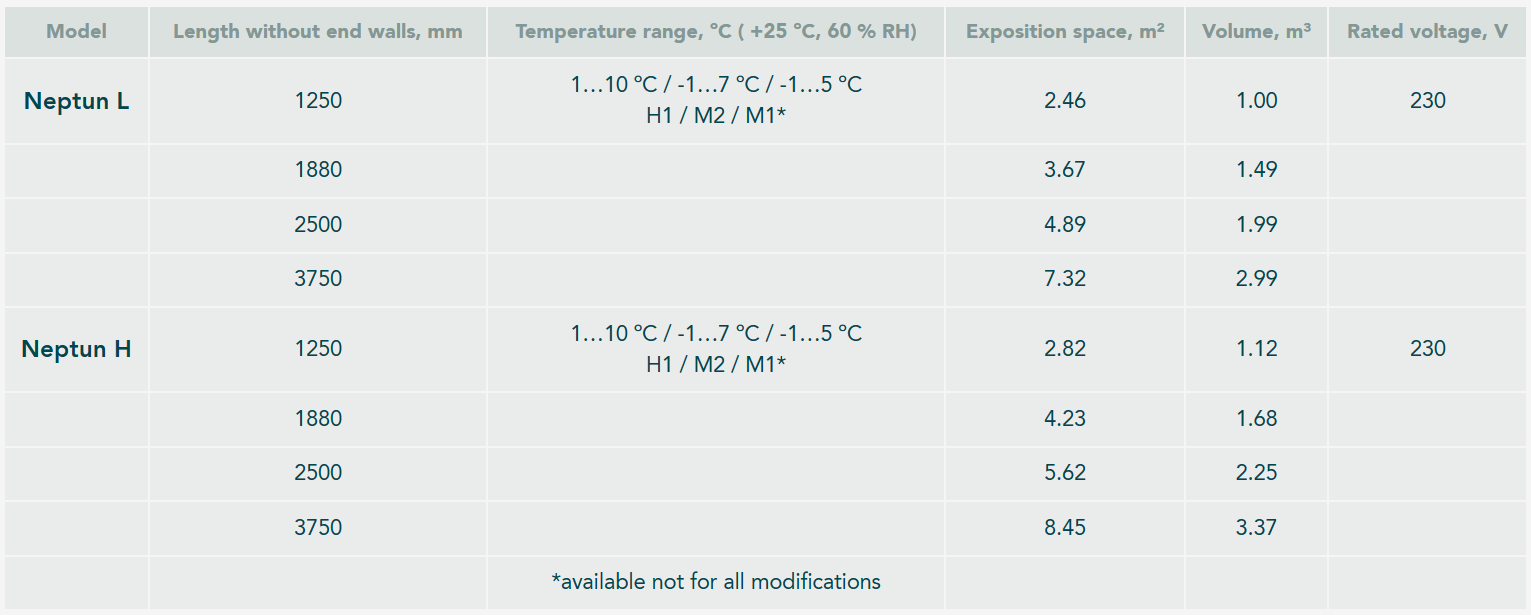
Task: Select the 1.00 volume cell
Action: click(x=1257, y=101)
